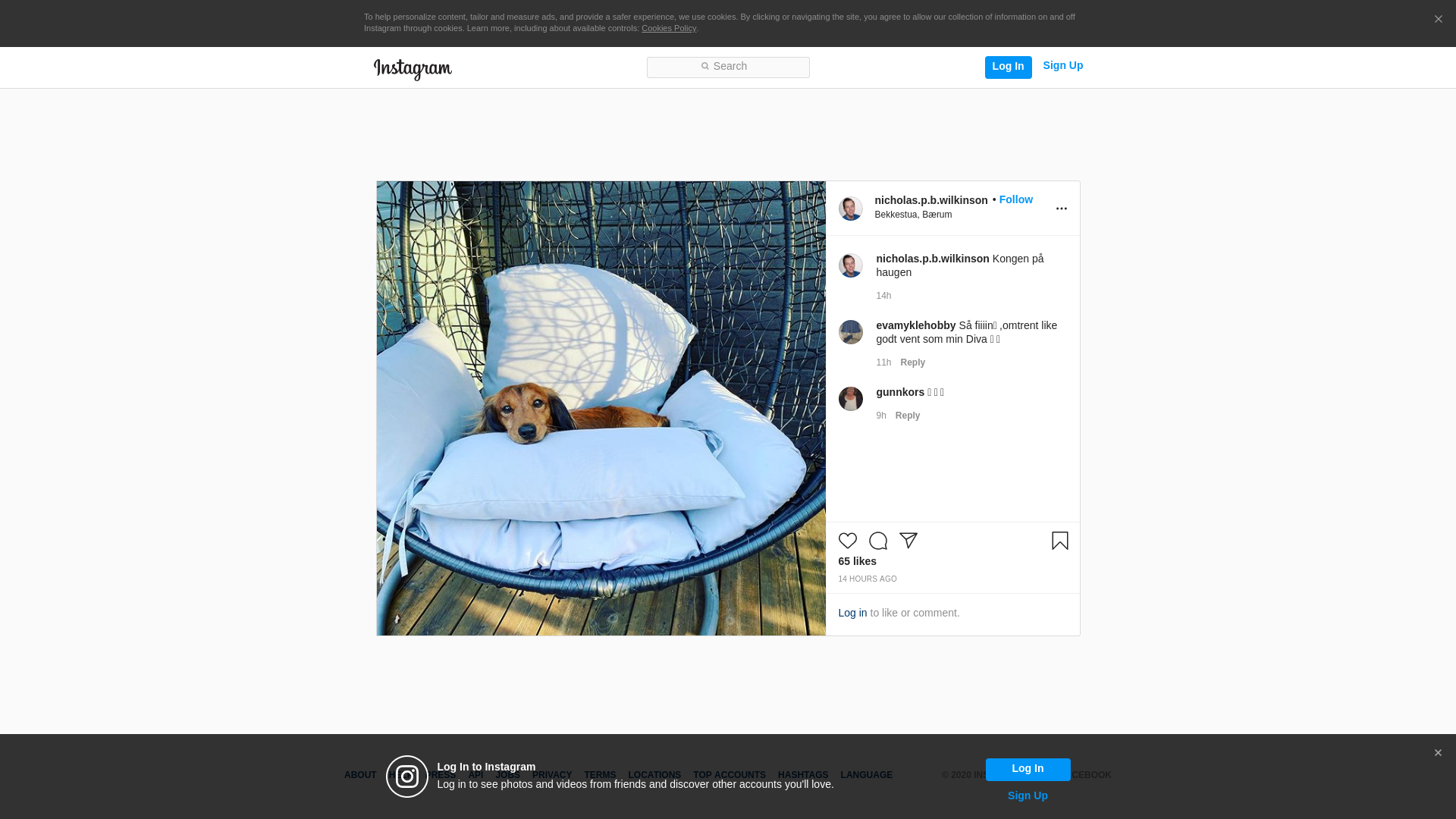Open the HASHTAGS footer link
This screenshot has width=1456, height=819.
tap(802, 775)
